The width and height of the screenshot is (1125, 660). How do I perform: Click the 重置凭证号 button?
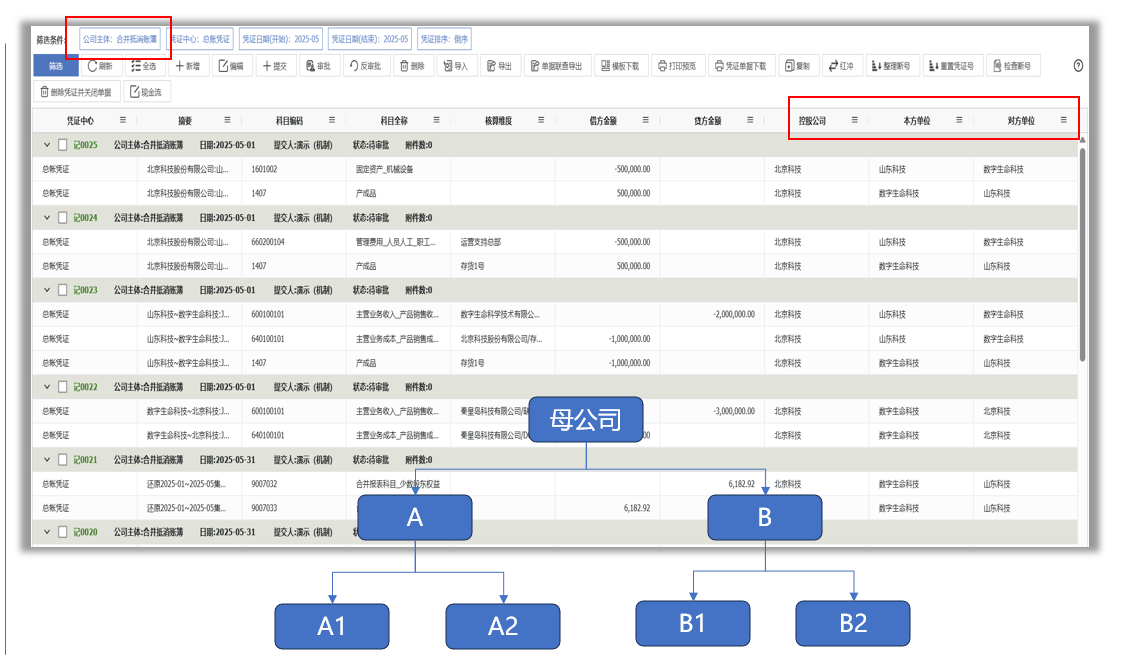pyautogui.click(x=951, y=66)
